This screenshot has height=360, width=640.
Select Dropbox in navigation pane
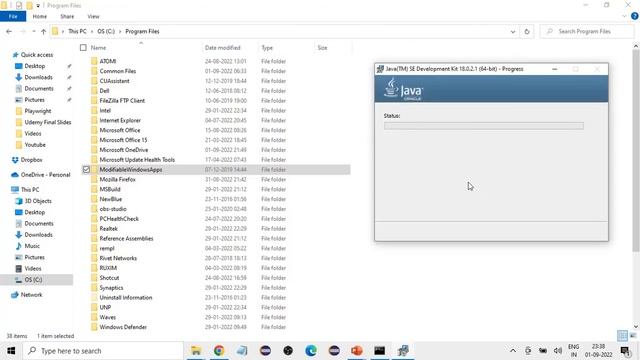(x=31, y=160)
